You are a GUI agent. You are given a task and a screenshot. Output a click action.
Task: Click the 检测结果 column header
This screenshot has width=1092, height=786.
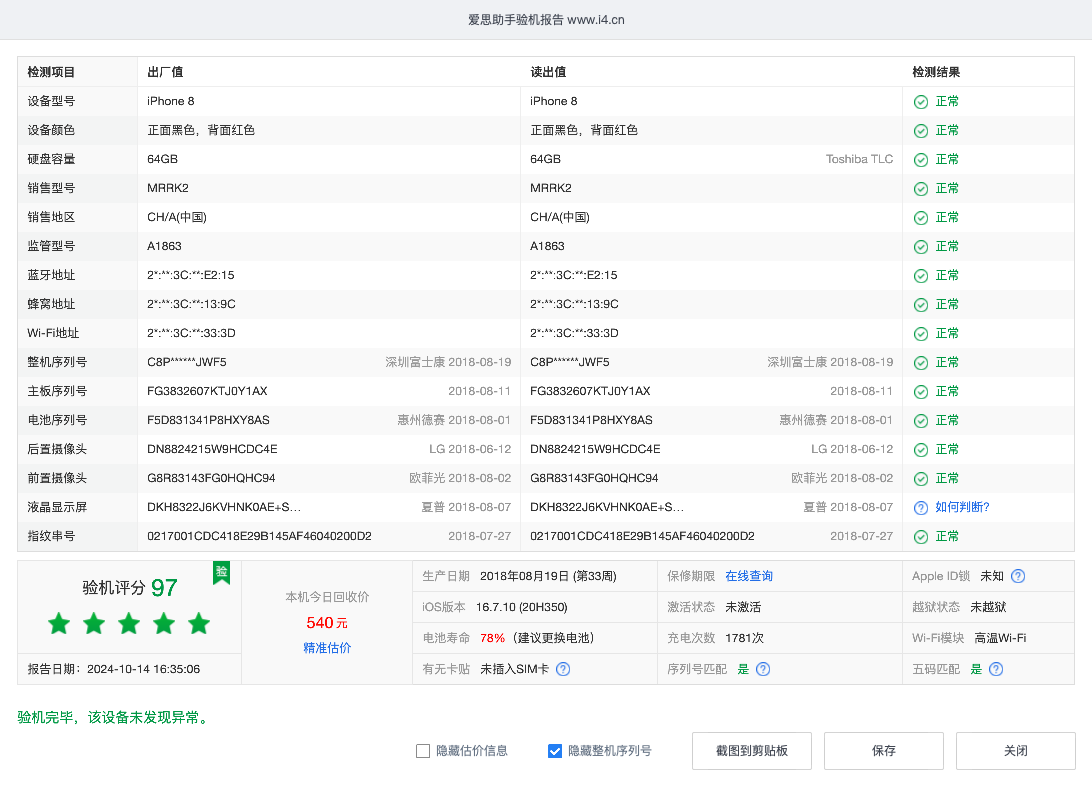936,72
